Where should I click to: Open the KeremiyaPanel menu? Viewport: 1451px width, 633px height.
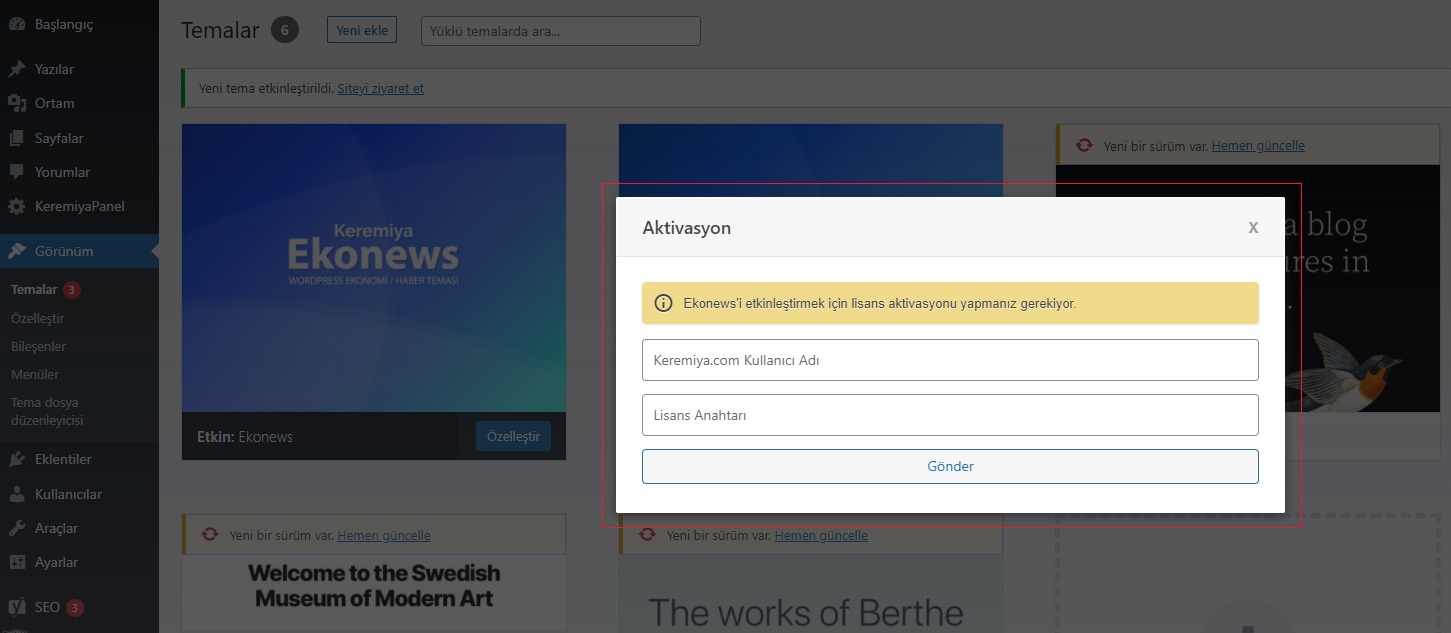[79, 207]
